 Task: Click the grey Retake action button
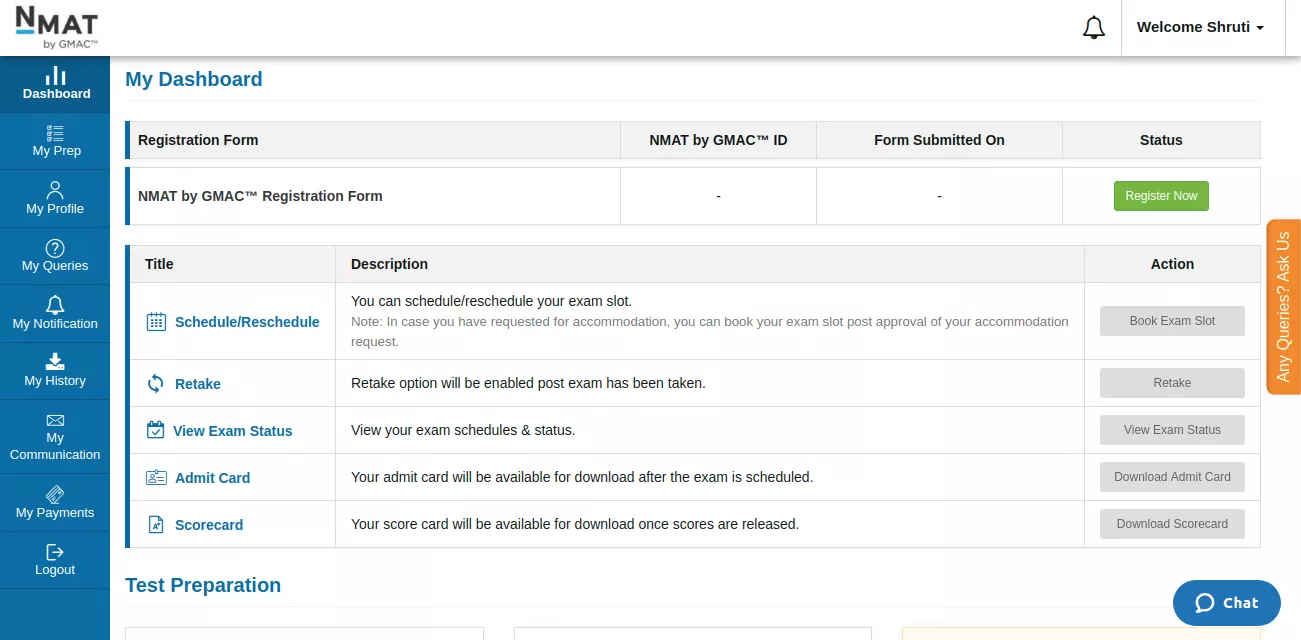click(1172, 383)
